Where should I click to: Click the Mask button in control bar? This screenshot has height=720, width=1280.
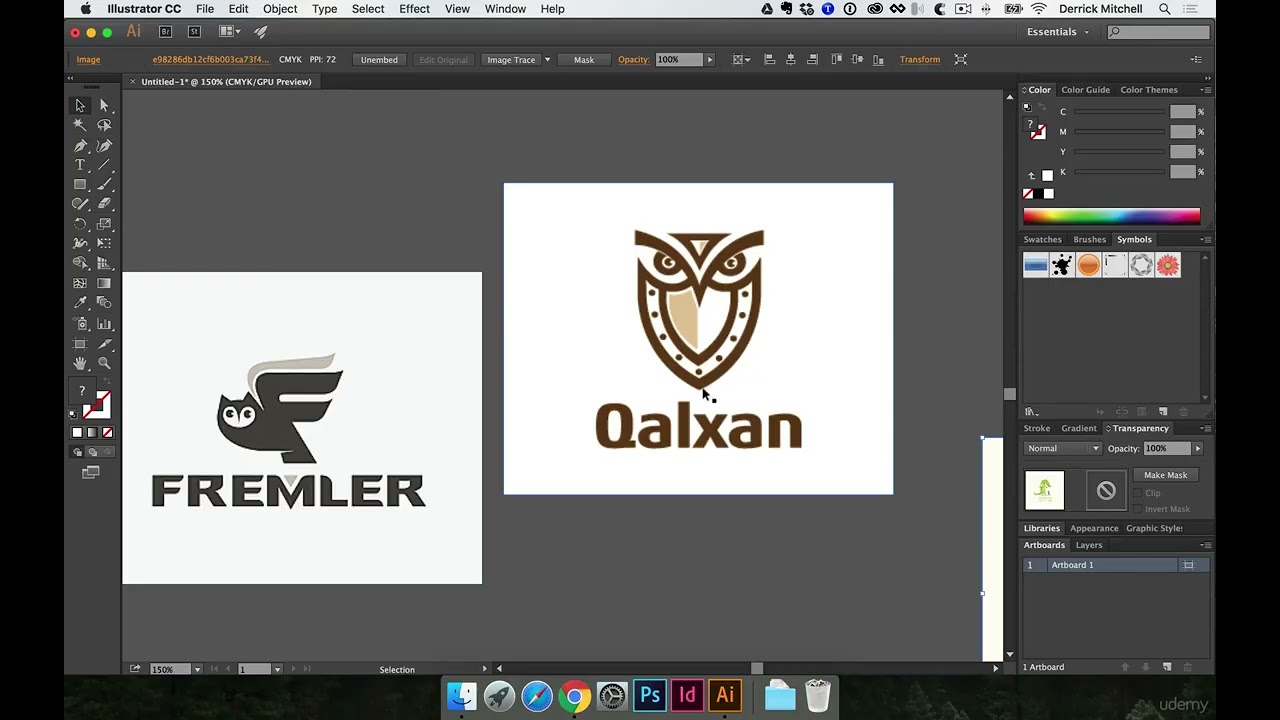tap(584, 60)
